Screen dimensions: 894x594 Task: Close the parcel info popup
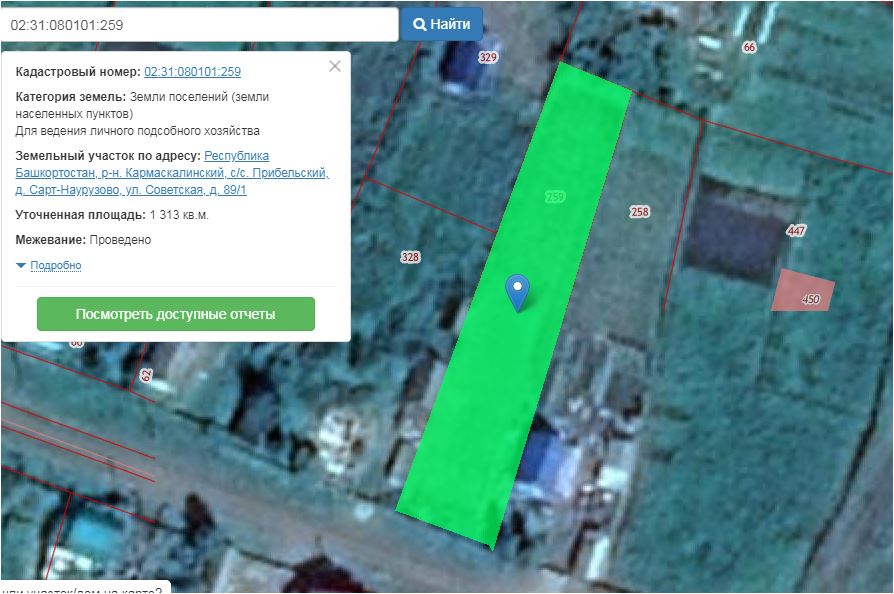point(335,66)
